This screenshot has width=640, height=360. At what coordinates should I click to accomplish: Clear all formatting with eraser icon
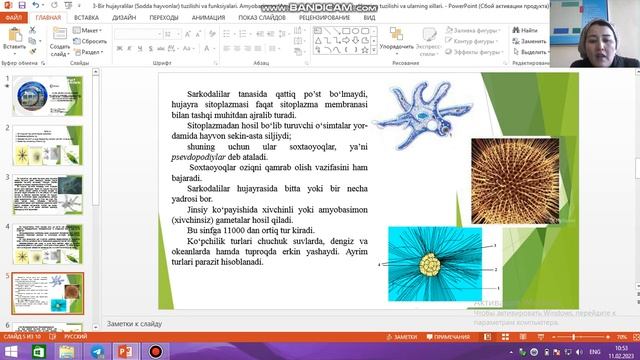tap(212, 34)
